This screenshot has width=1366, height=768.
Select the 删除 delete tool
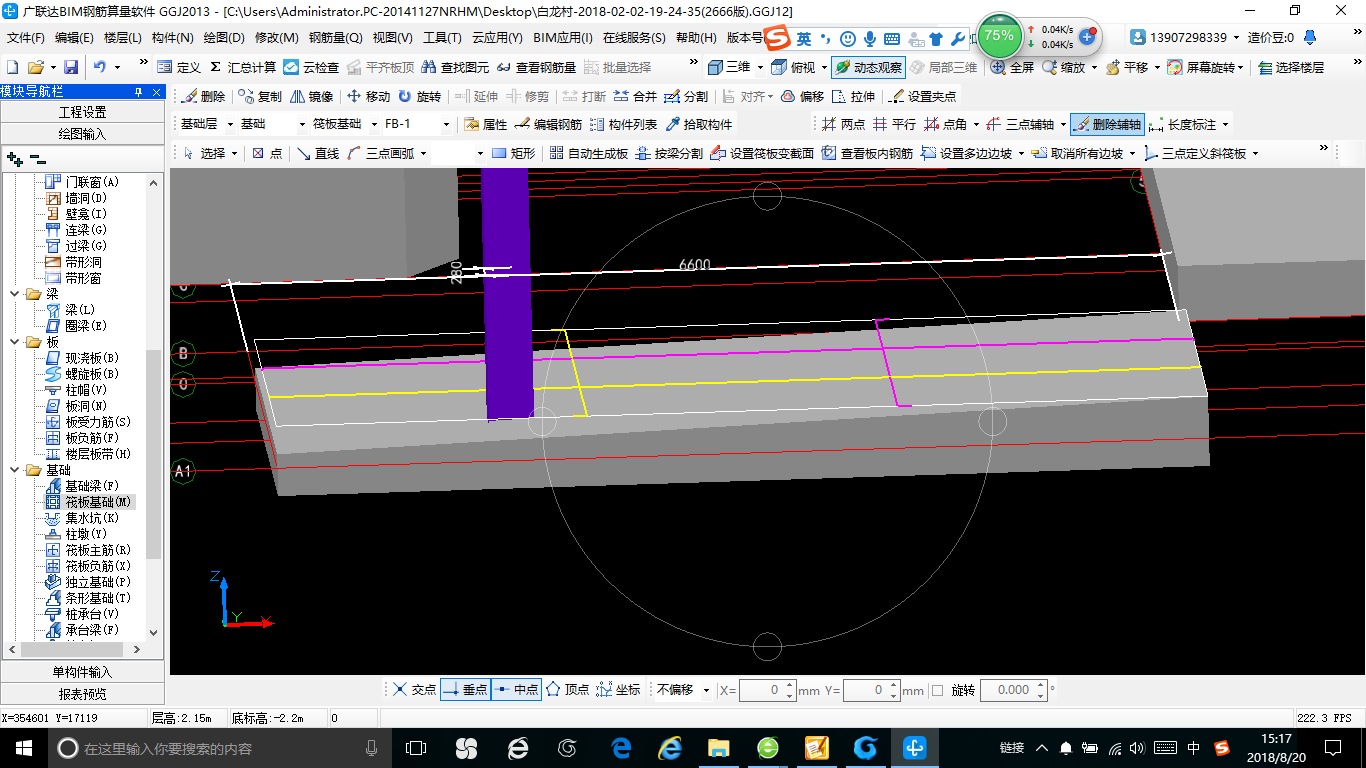click(x=203, y=96)
